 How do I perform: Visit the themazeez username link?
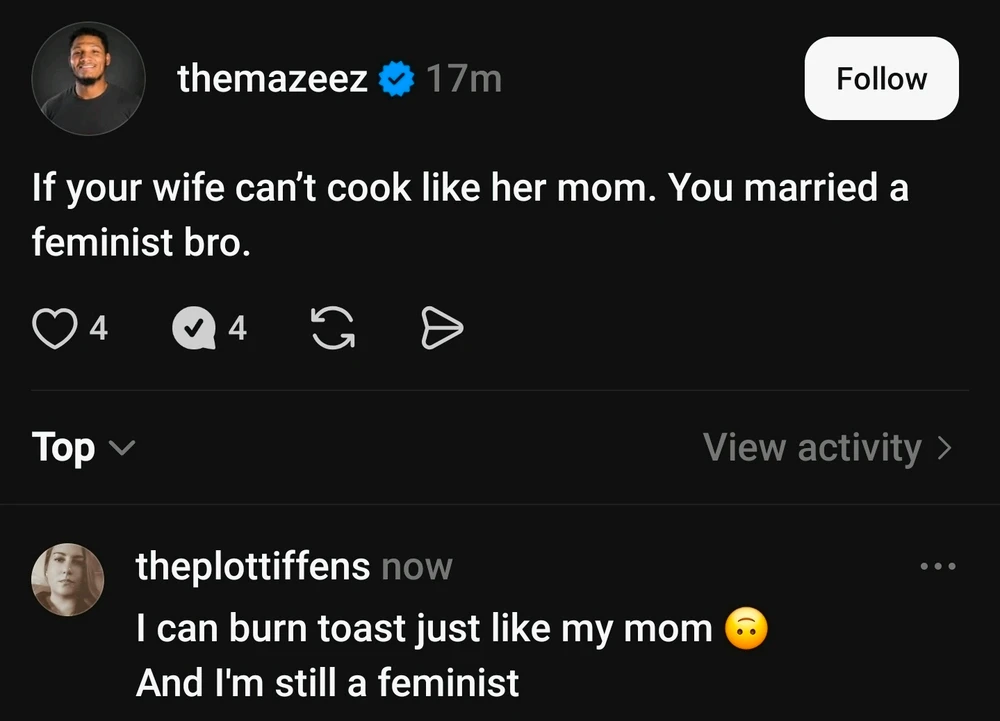pyautogui.click(x=272, y=78)
